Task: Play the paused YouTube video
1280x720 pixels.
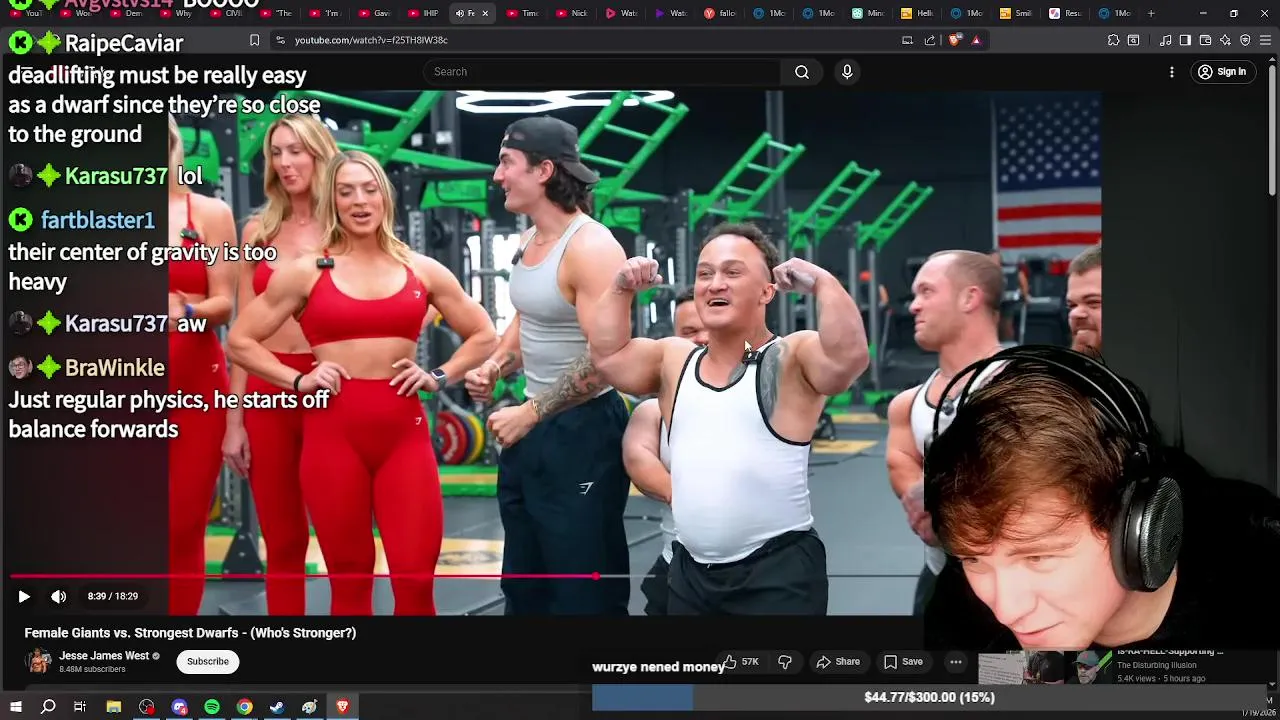Action: (24, 596)
